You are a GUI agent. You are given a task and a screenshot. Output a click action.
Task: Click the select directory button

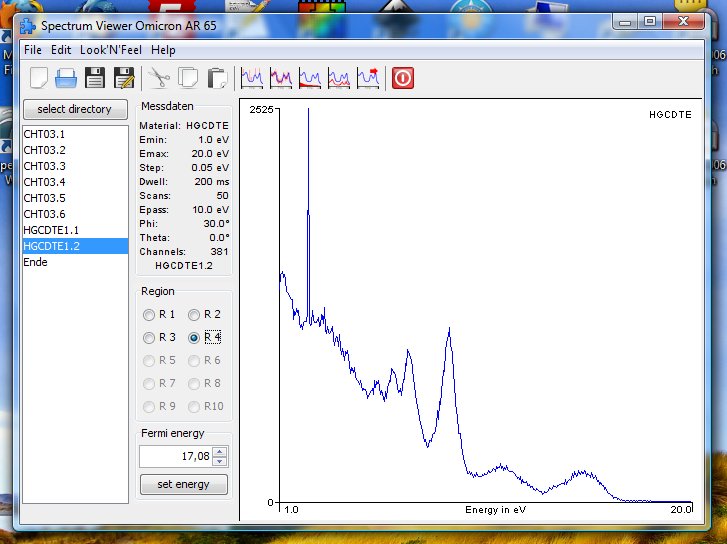click(x=75, y=109)
